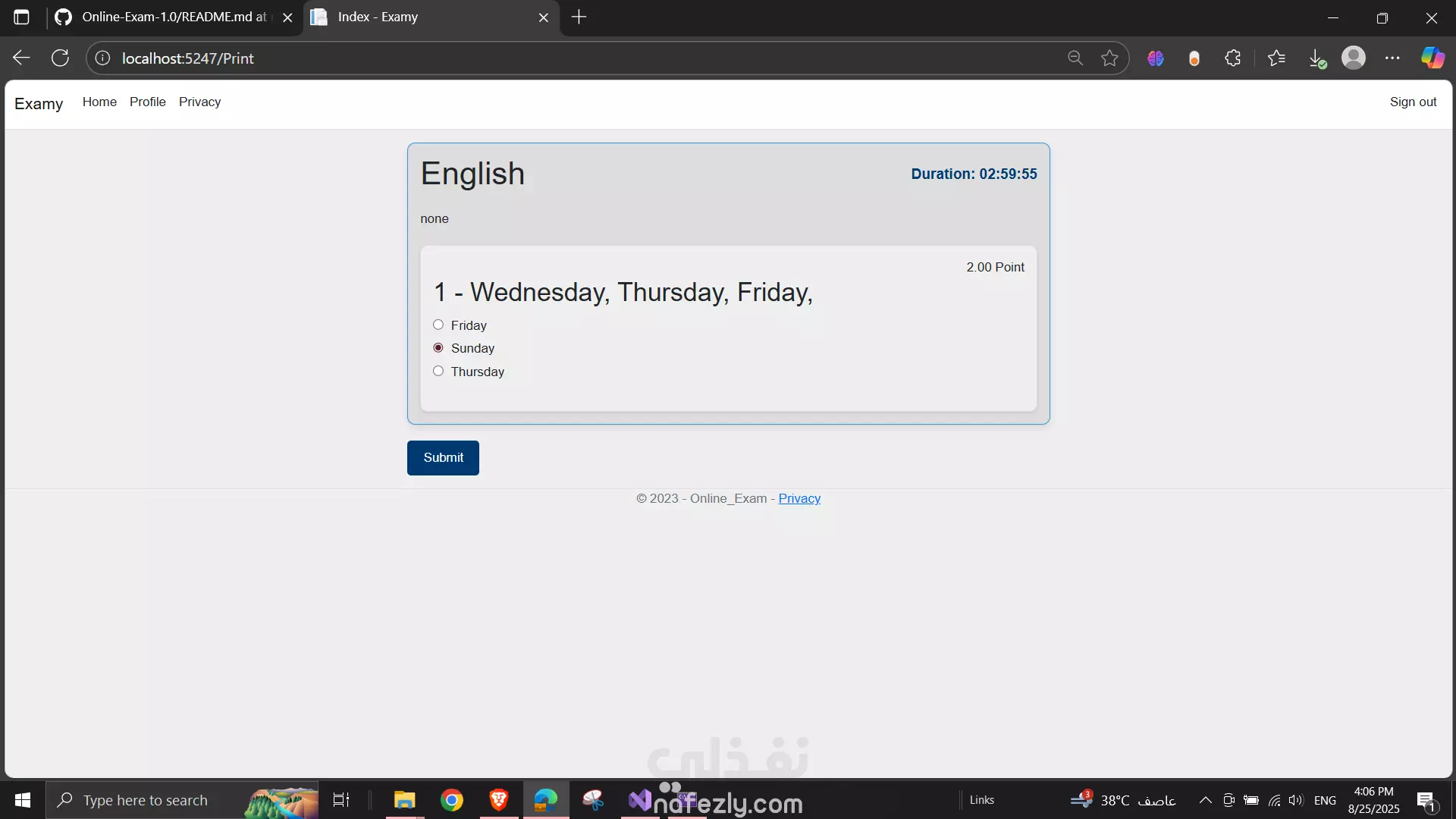View site information icon
This screenshot has width=1456, height=819.
pos(102,58)
